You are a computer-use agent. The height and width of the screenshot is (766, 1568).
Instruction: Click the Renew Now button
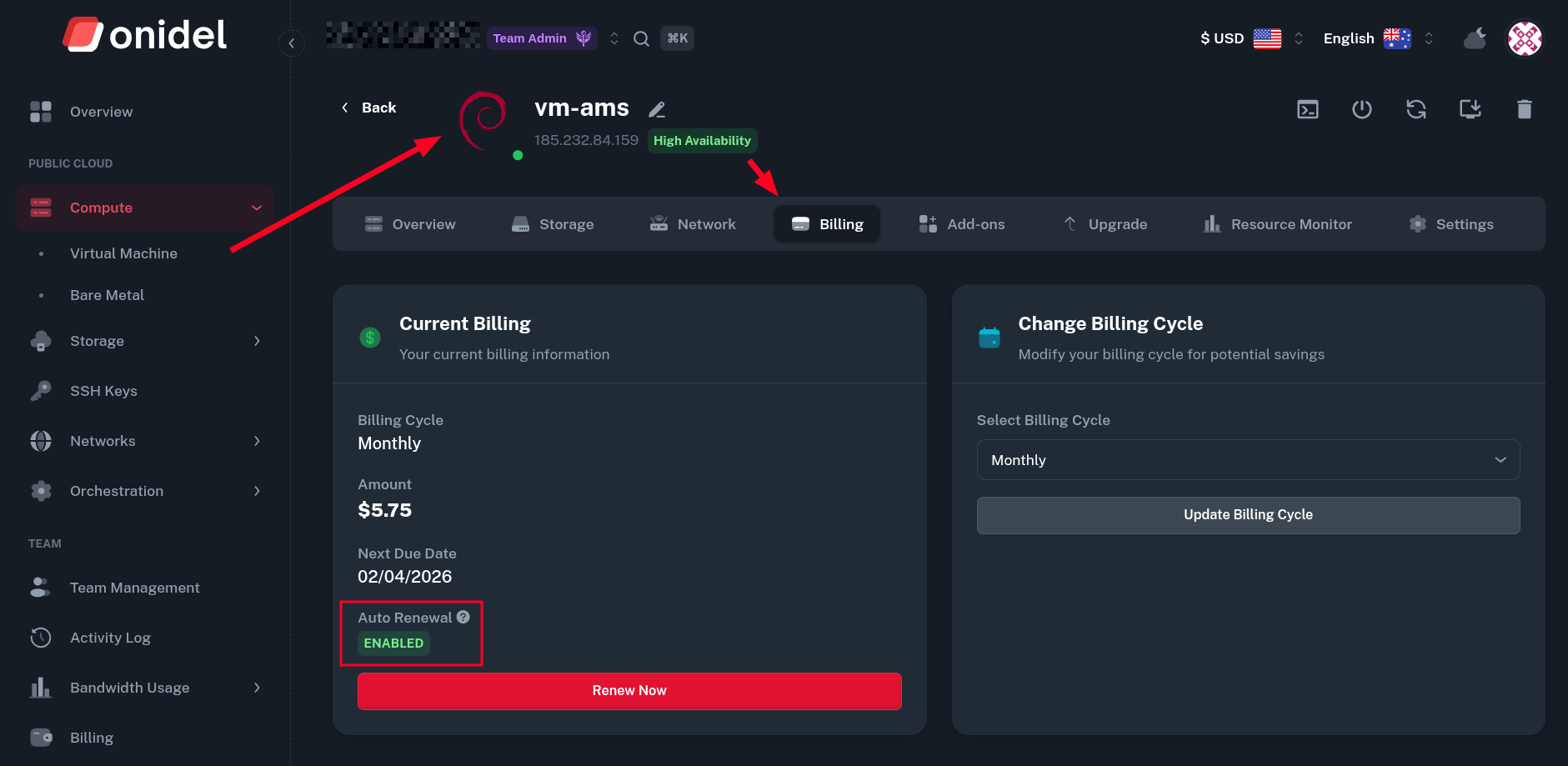click(629, 691)
